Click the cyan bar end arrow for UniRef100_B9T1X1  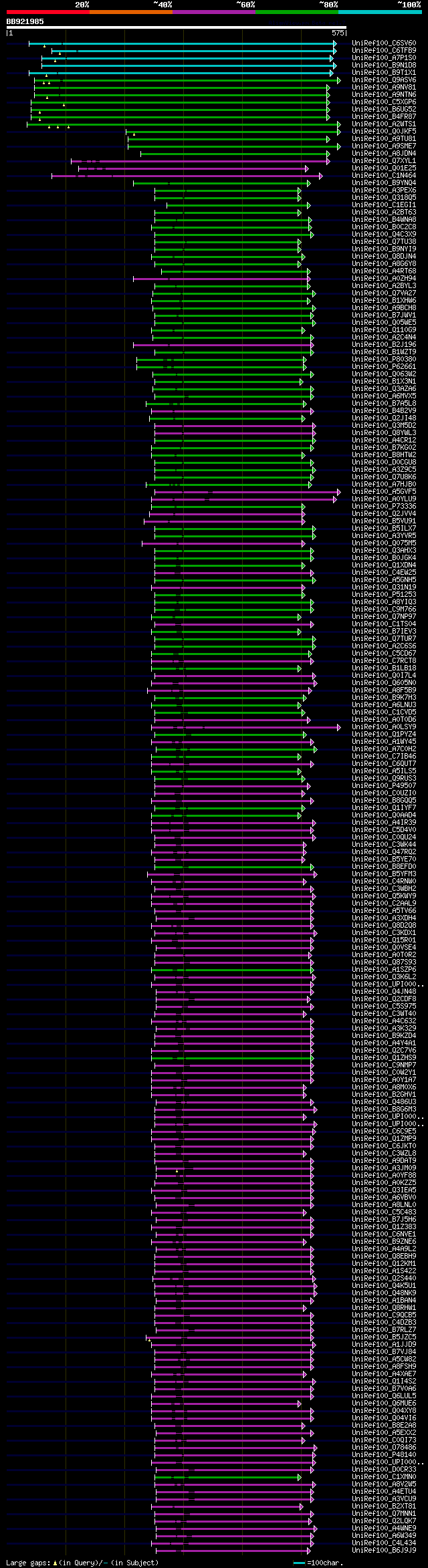tap(331, 73)
